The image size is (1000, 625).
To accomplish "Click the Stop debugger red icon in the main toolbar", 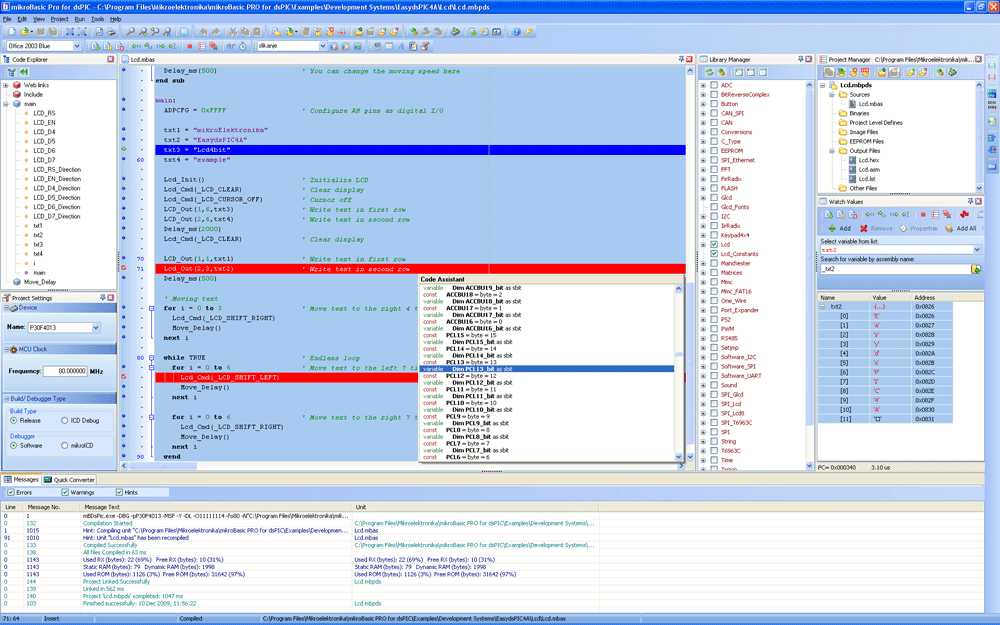I will 189,46.
